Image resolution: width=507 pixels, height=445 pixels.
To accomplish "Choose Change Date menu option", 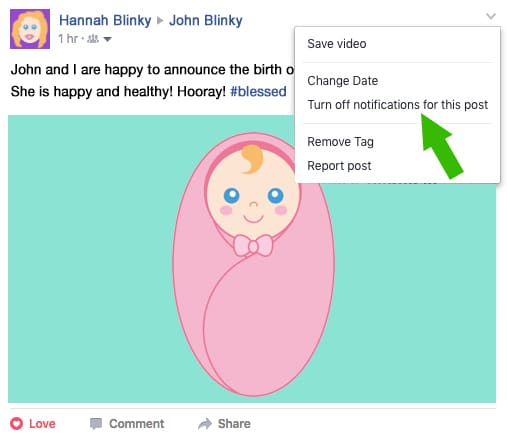I will [342, 81].
